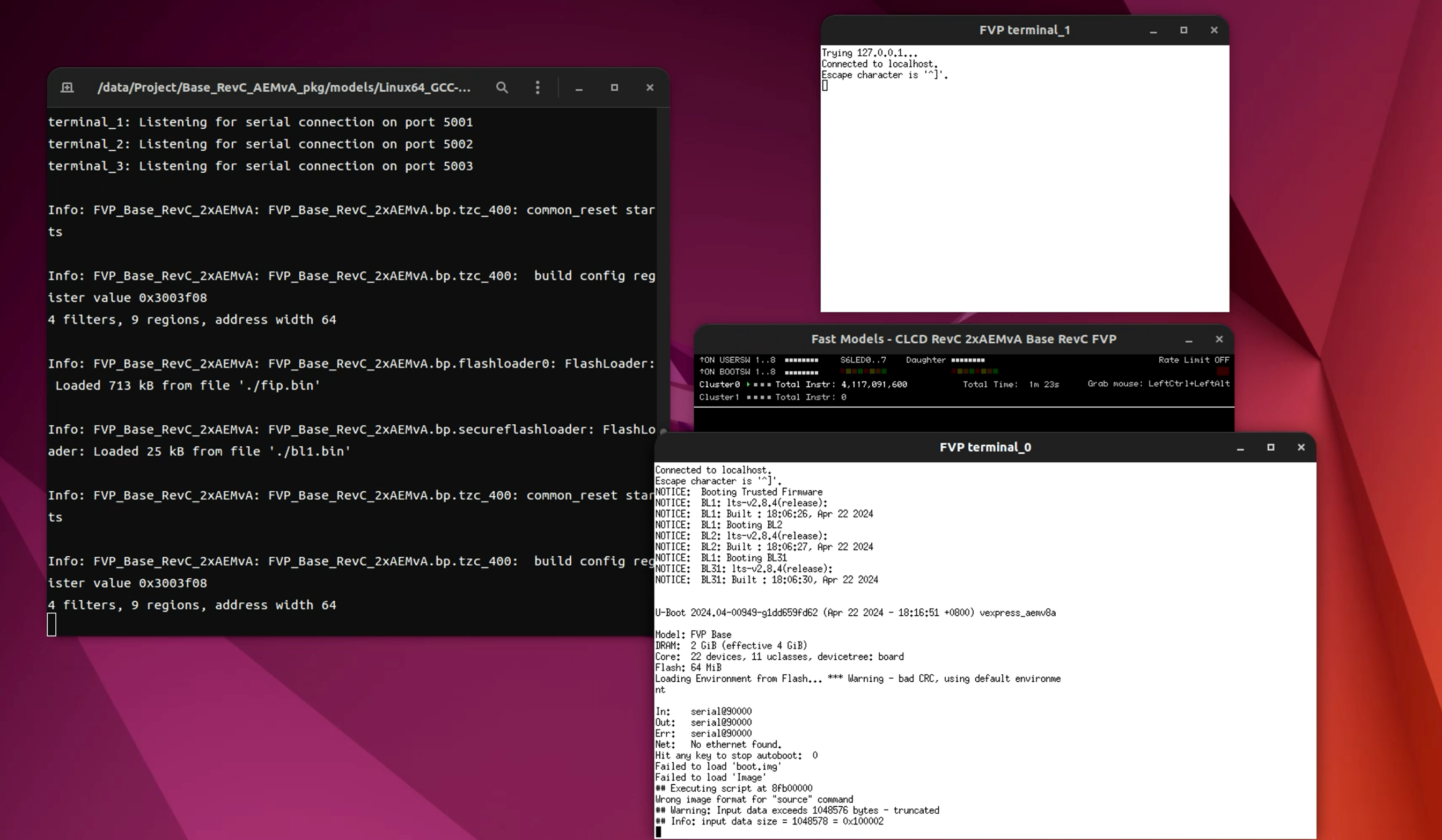This screenshot has width=1442, height=840.
Task: Close the FVP terminal_1 window
Action: (x=1213, y=31)
